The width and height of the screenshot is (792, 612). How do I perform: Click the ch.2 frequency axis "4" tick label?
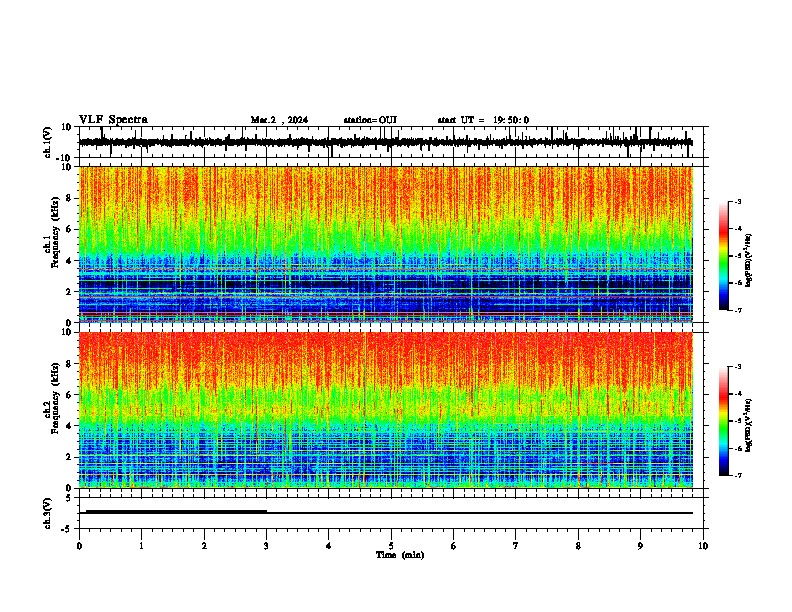tap(69, 426)
